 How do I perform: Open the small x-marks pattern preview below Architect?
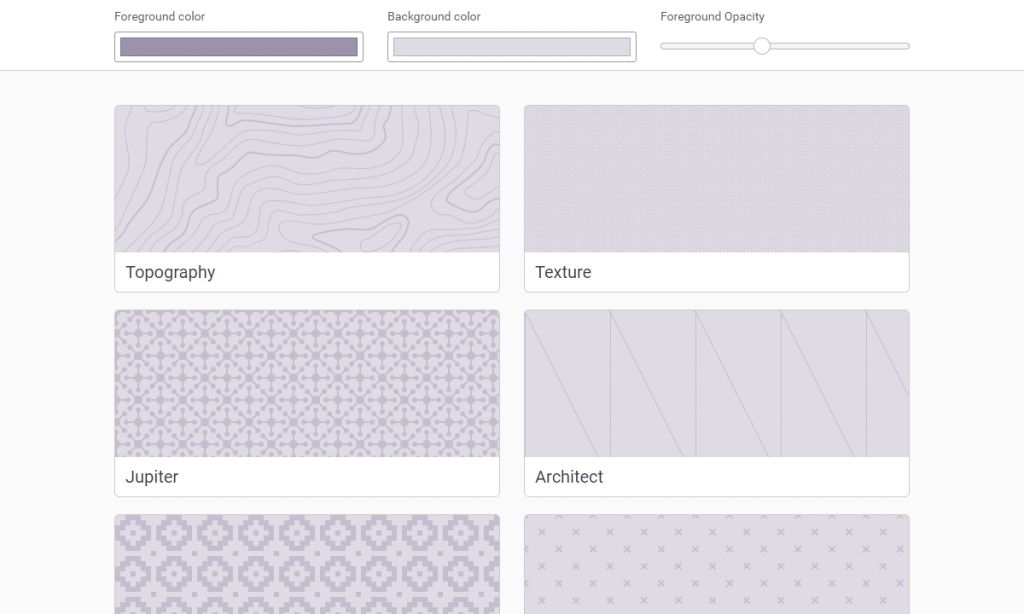716,564
